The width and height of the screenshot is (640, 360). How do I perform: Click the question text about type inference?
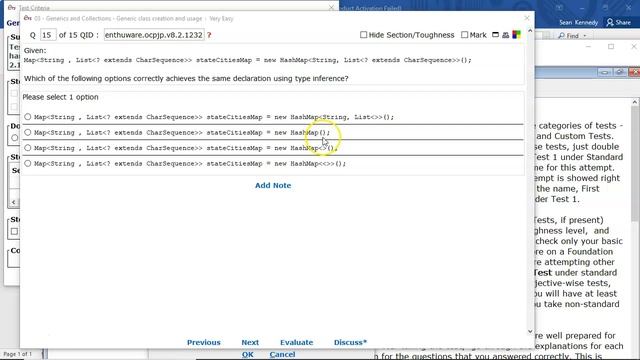click(x=186, y=78)
